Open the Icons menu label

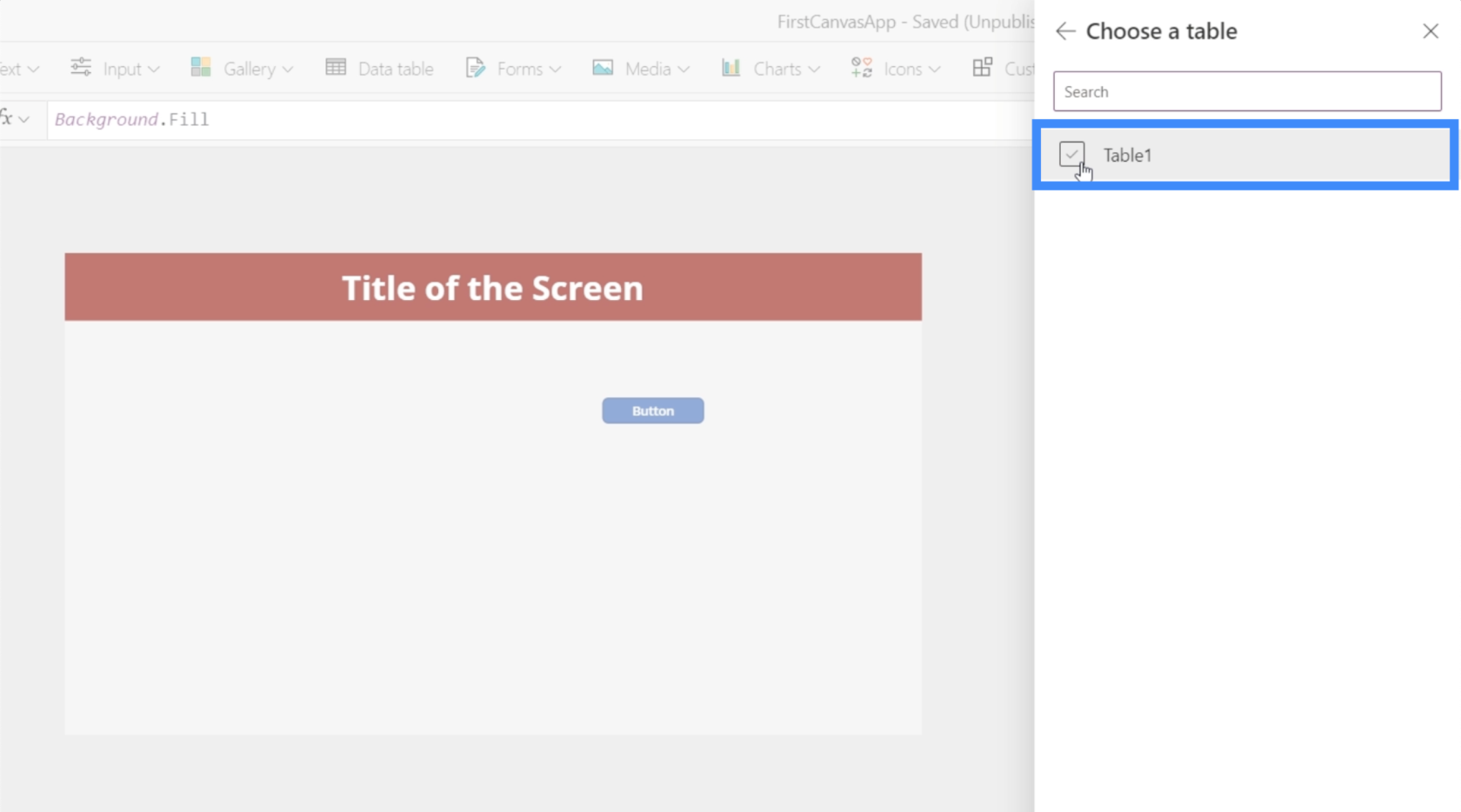coord(903,69)
